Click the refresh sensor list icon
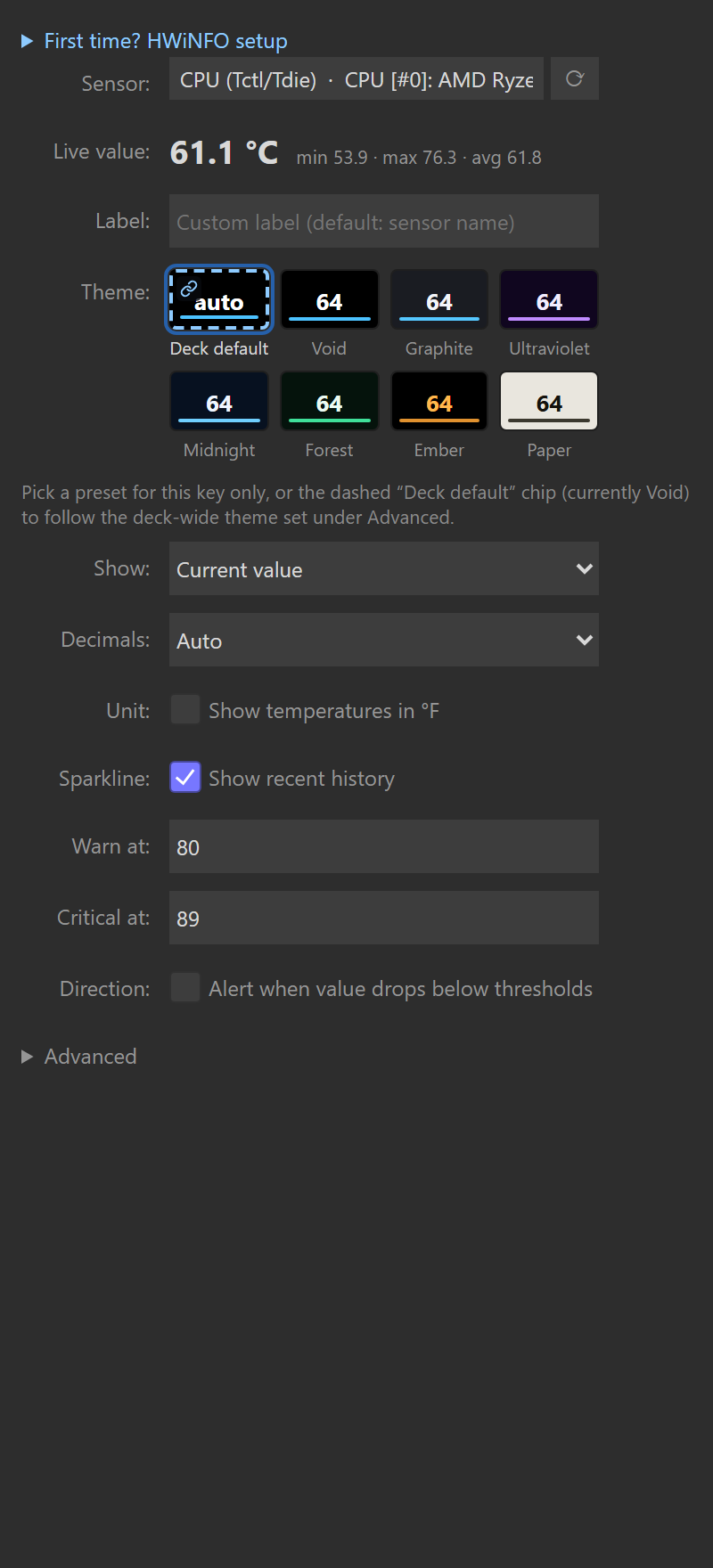 [575, 78]
